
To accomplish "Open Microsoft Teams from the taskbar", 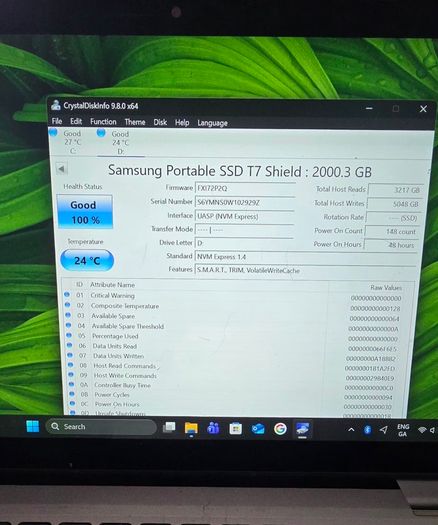I will coord(213,428).
